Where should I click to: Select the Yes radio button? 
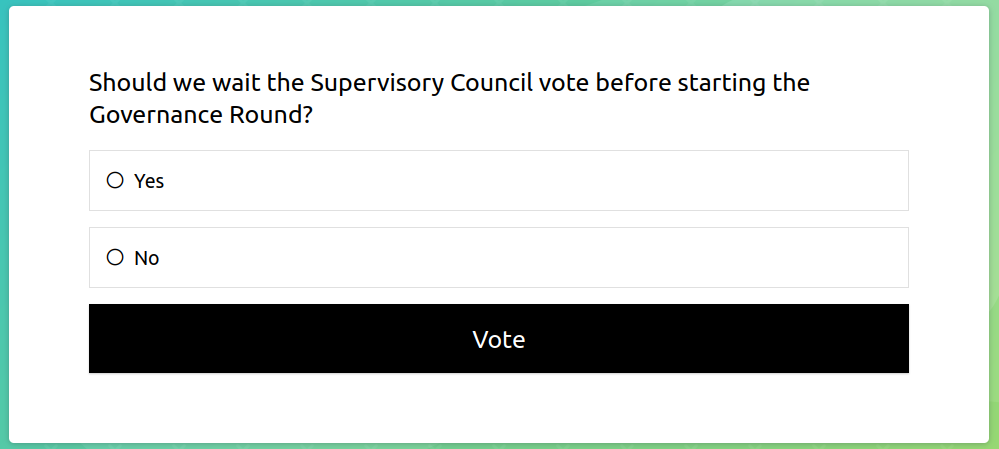(115, 180)
